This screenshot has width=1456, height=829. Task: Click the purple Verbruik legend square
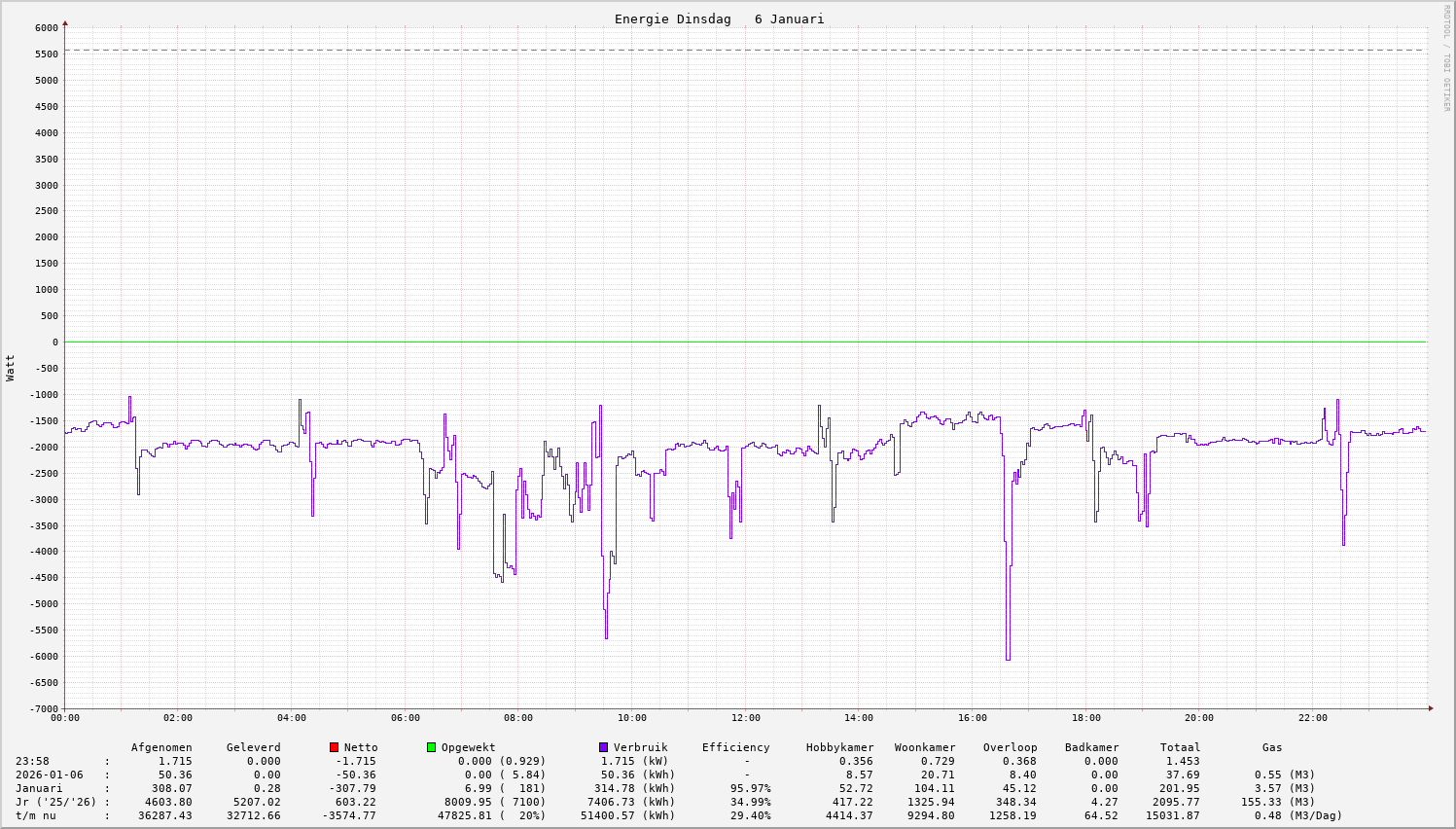point(603,747)
